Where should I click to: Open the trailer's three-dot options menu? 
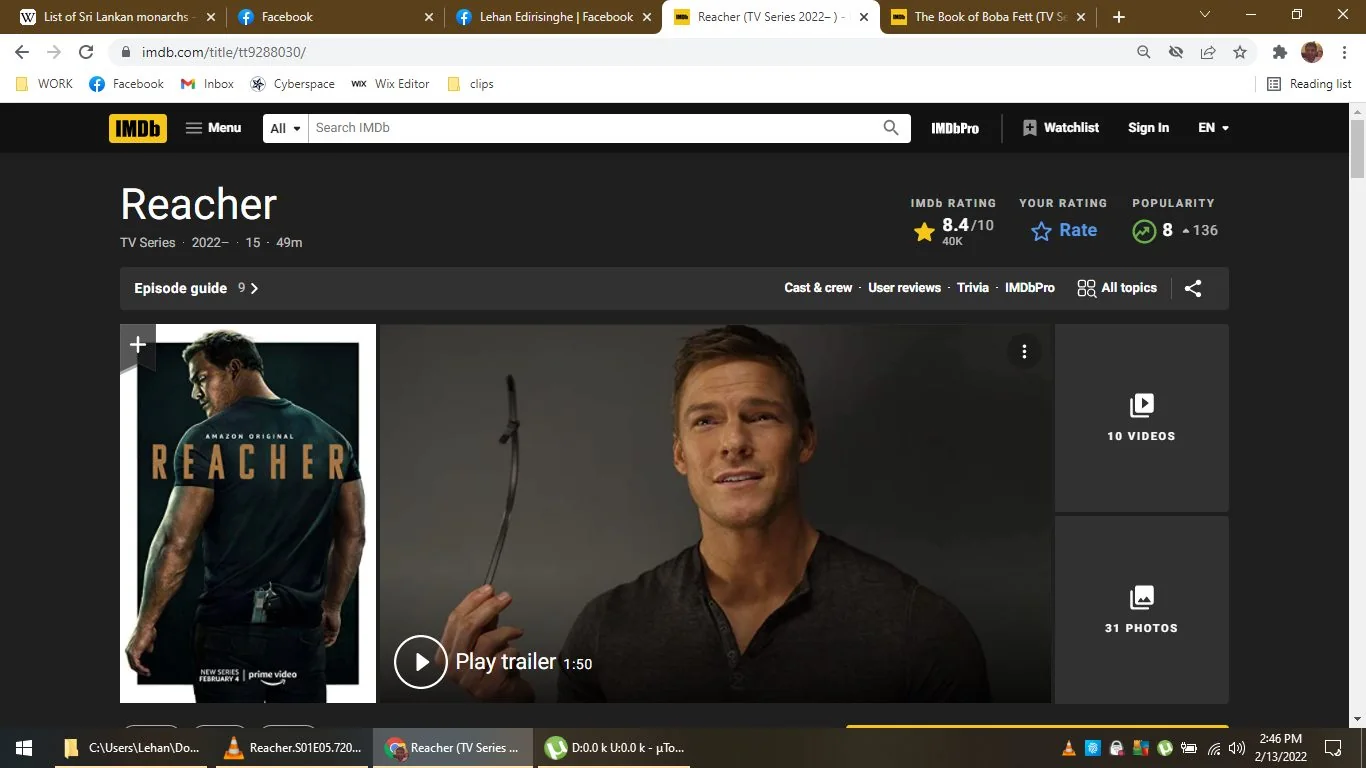pos(1024,351)
